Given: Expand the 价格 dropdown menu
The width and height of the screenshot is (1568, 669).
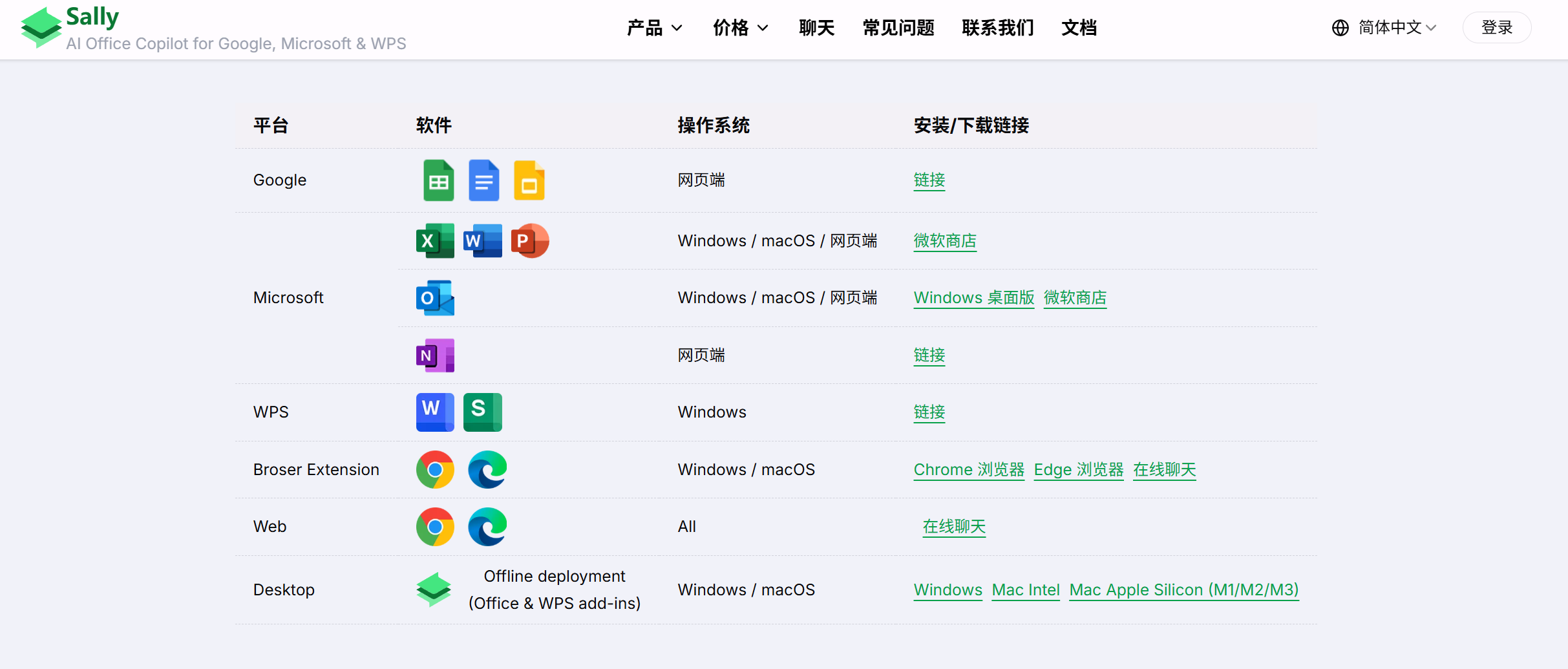Looking at the screenshot, I should [x=740, y=28].
